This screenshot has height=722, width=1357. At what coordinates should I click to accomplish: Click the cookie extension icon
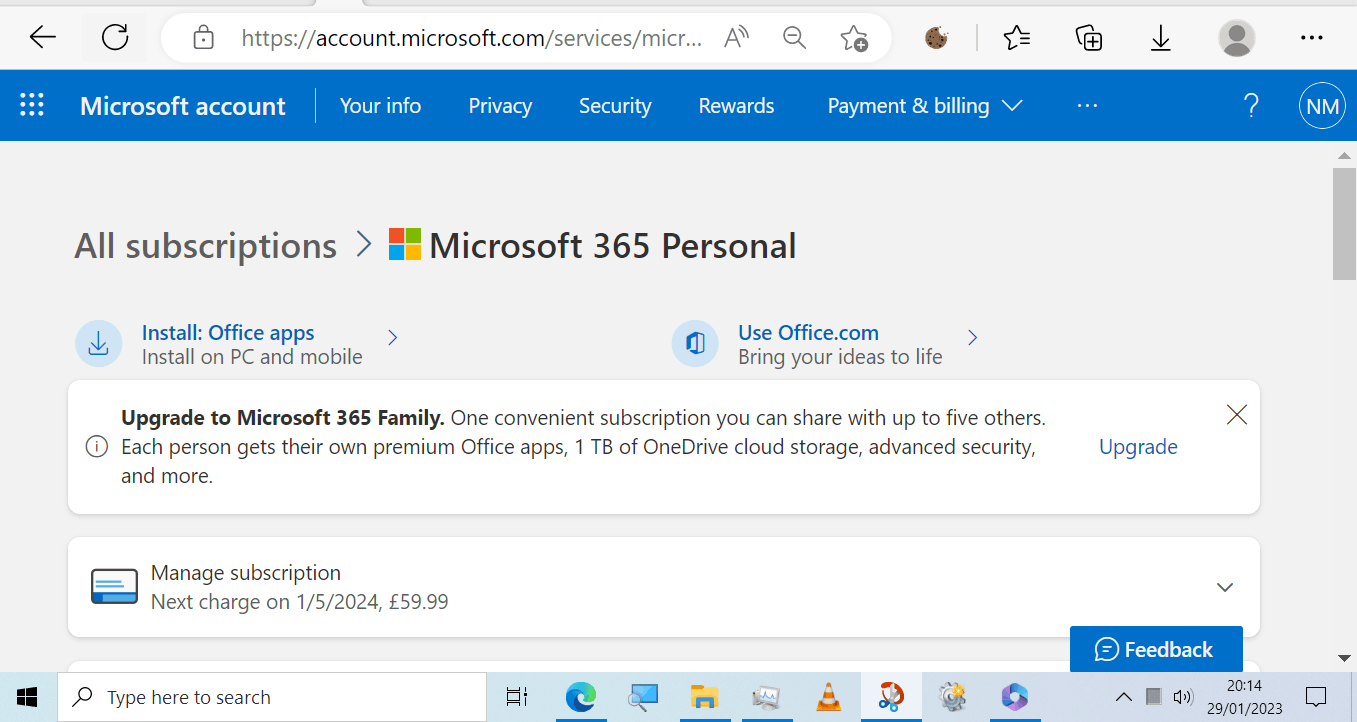coord(937,38)
